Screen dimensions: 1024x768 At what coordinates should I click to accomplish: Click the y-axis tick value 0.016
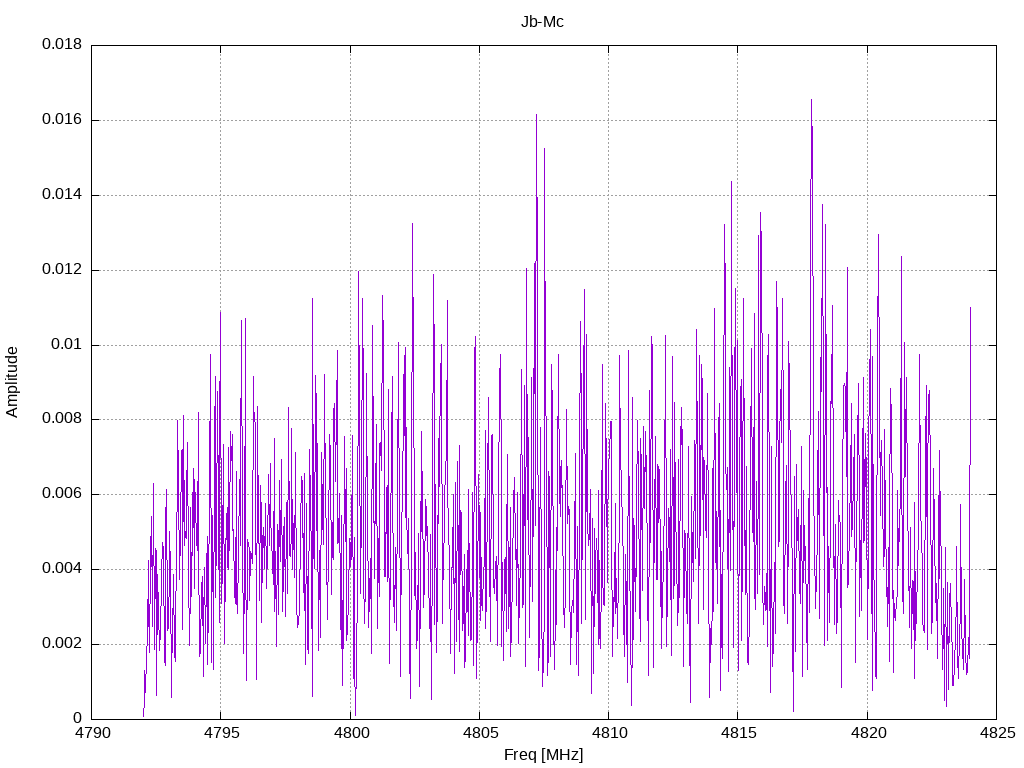click(62, 120)
